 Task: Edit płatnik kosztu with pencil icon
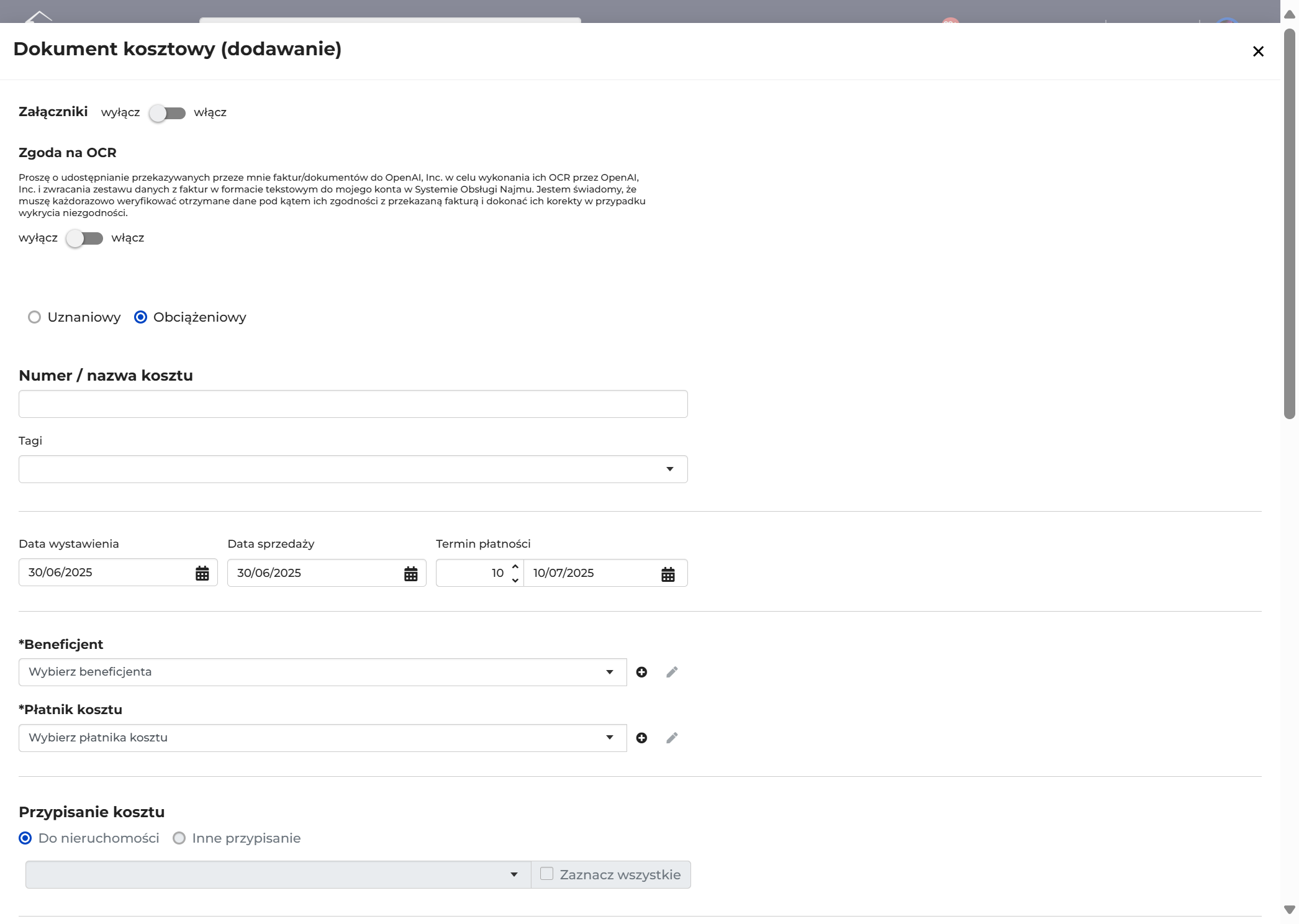(x=672, y=738)
